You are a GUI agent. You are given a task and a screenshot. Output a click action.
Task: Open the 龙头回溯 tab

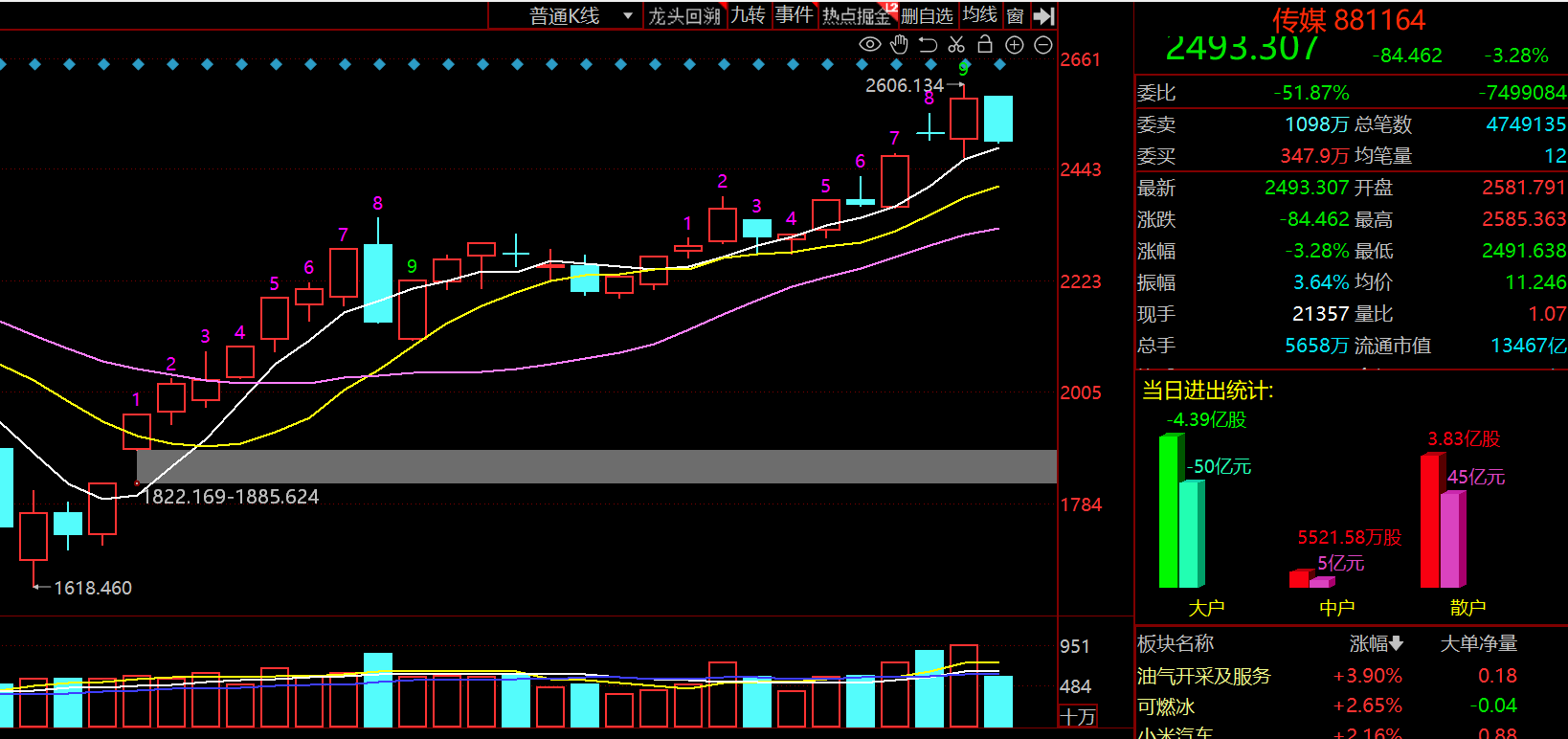(x=684, y=15)
